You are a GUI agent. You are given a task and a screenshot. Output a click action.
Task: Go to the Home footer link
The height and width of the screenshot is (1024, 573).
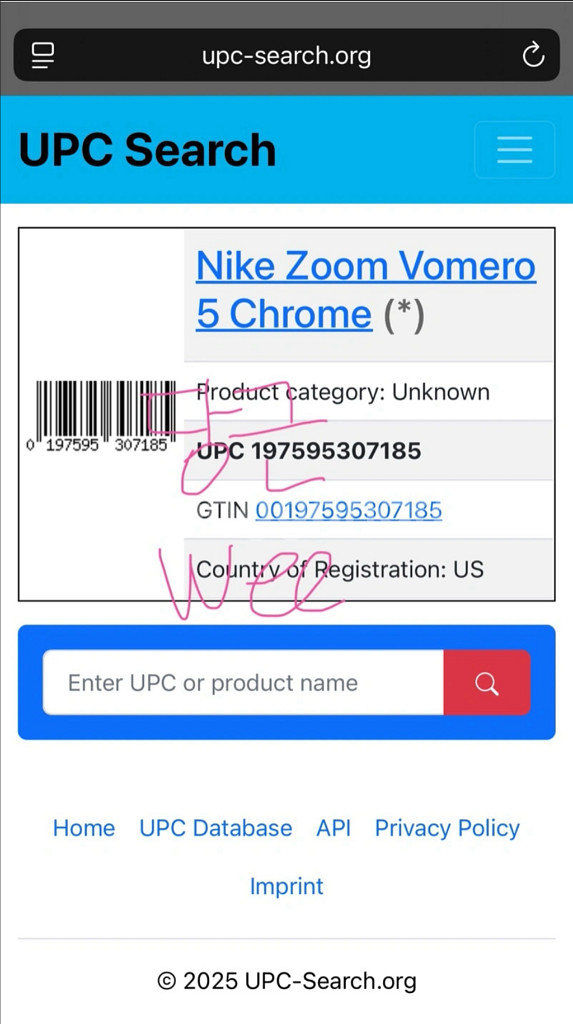click(x=84, y=828)
